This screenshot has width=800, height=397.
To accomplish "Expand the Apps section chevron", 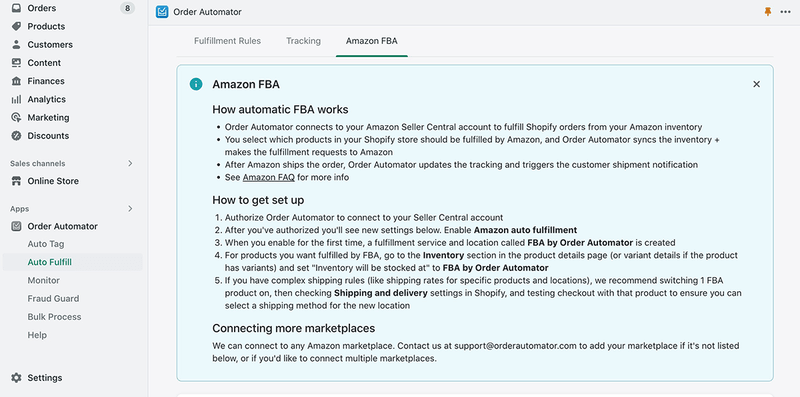I will (130, 209).
